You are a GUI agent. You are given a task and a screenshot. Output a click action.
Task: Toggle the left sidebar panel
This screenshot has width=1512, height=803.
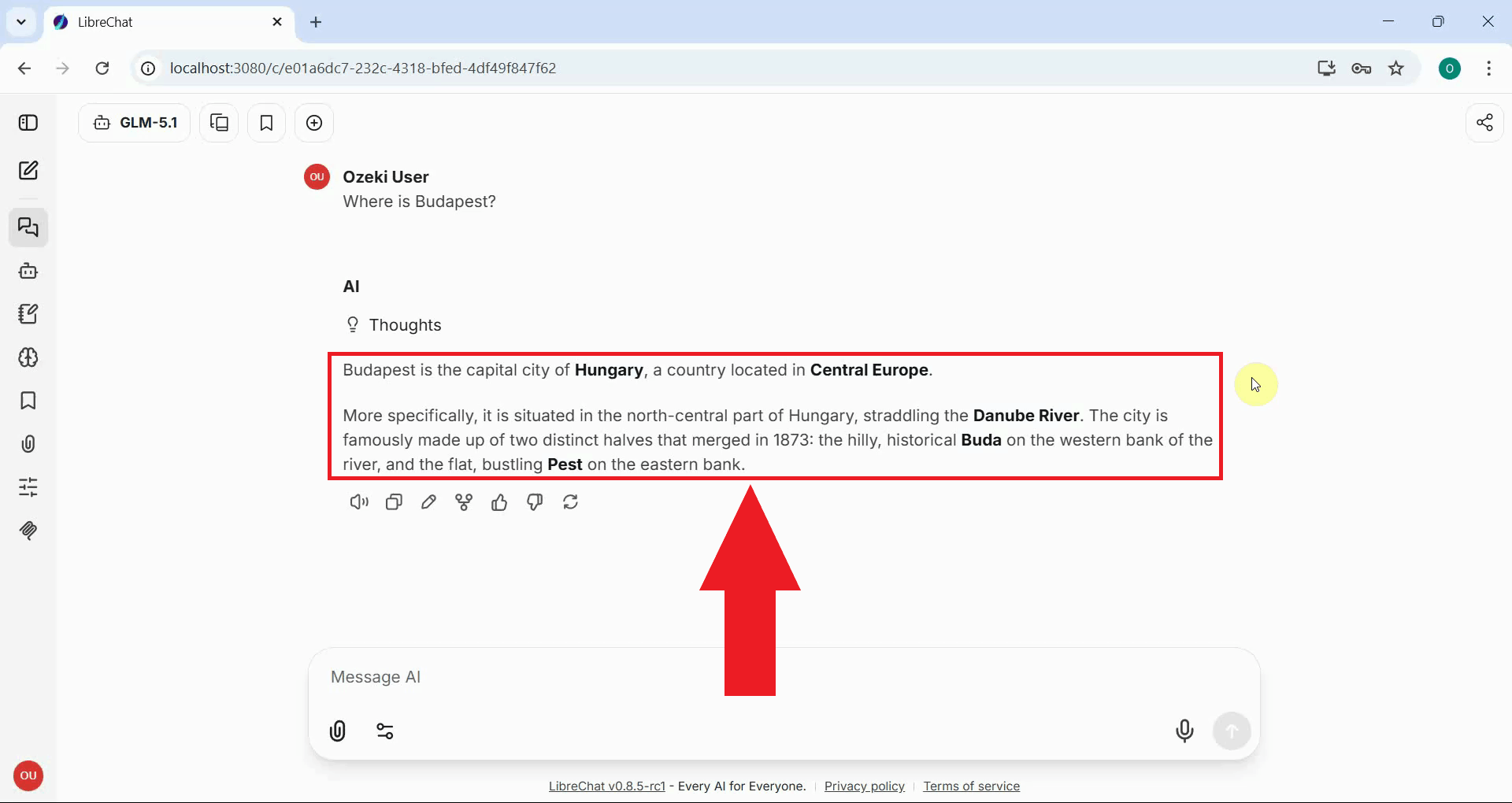point(28,123)
